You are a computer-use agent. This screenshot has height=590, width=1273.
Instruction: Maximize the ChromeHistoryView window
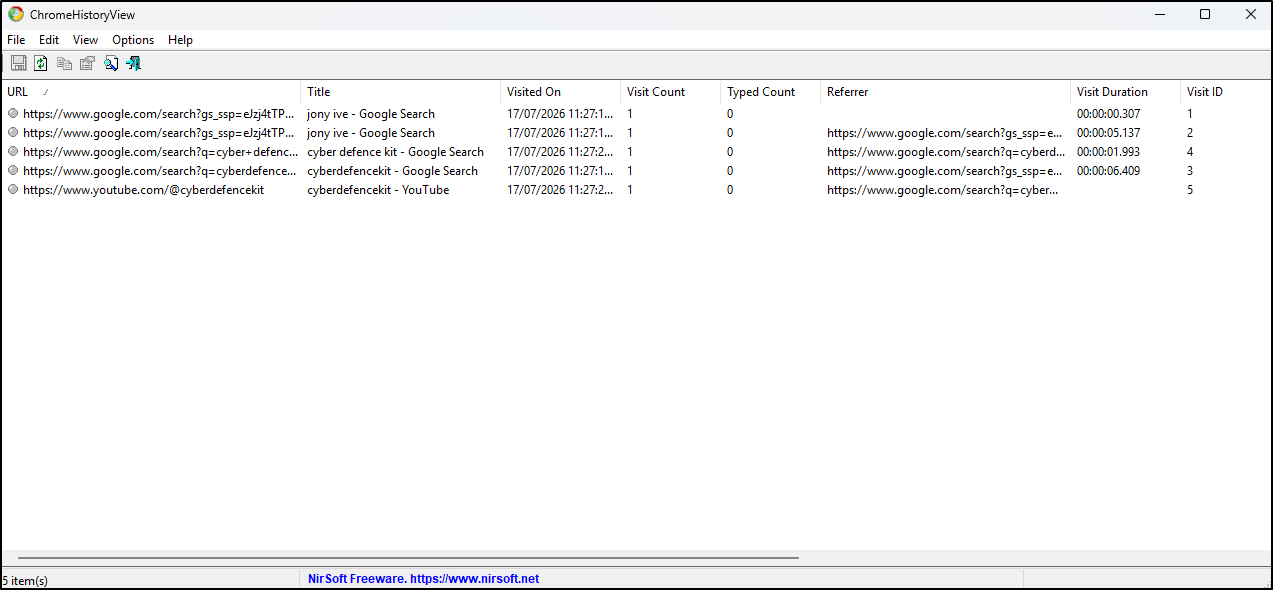(x=1205, y=14)
